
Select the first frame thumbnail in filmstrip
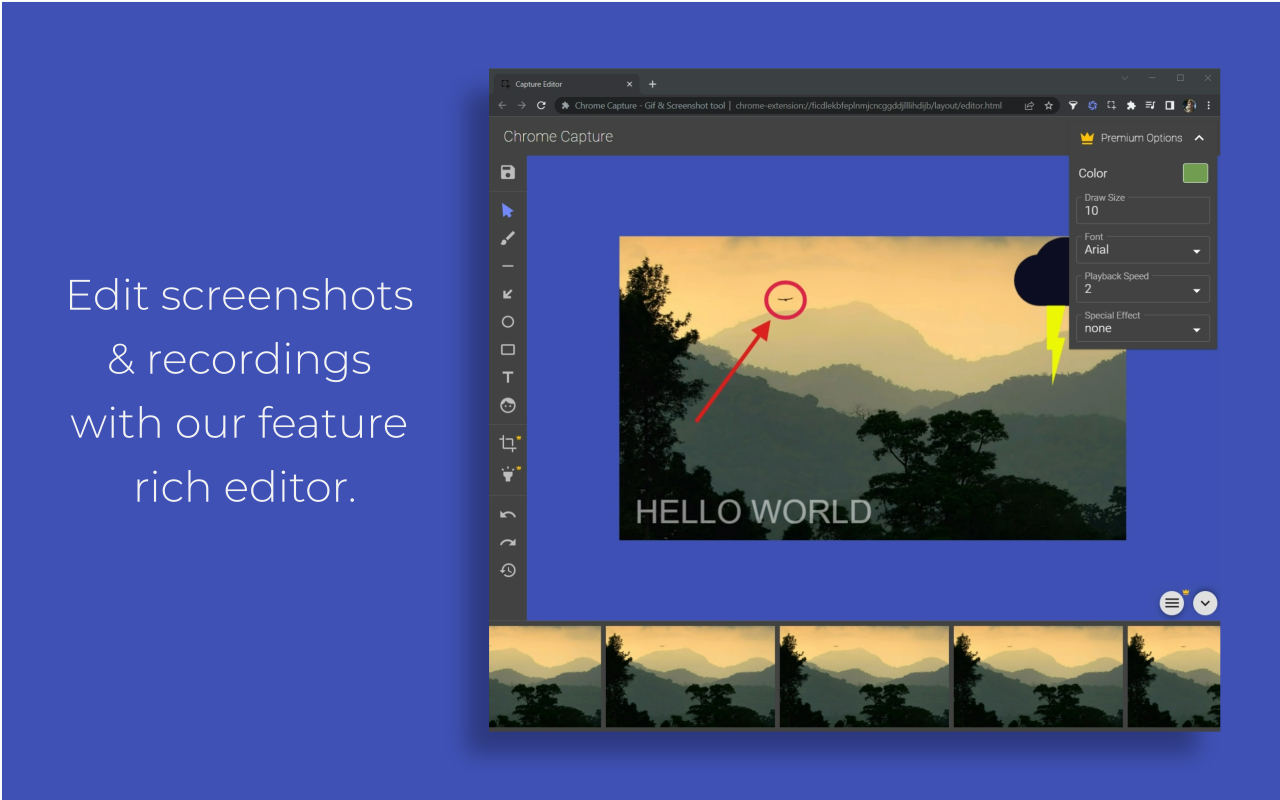(x=545, y=677)
